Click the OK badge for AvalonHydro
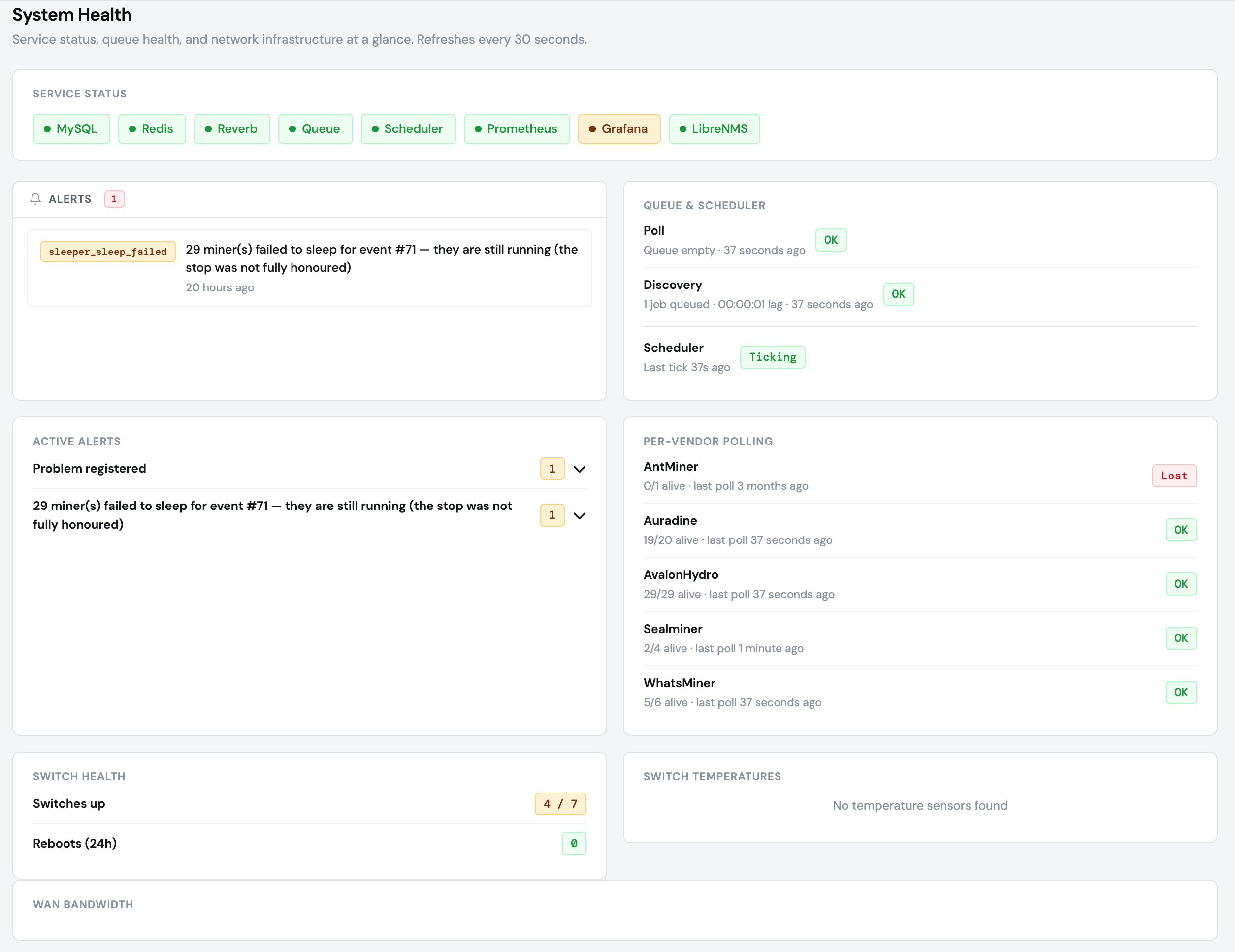This screenshot has height=952, width=1235. 1181,584
